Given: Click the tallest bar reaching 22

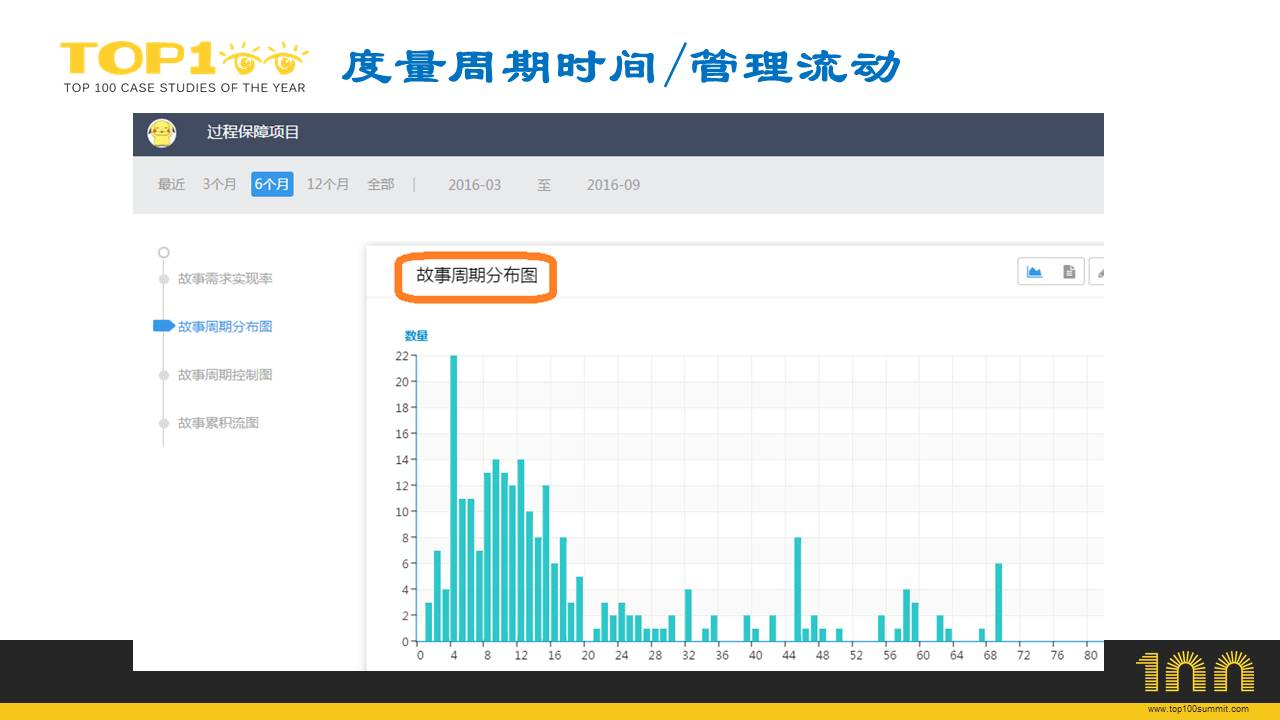Looking at the screenshot, I should tap(453, 498).
